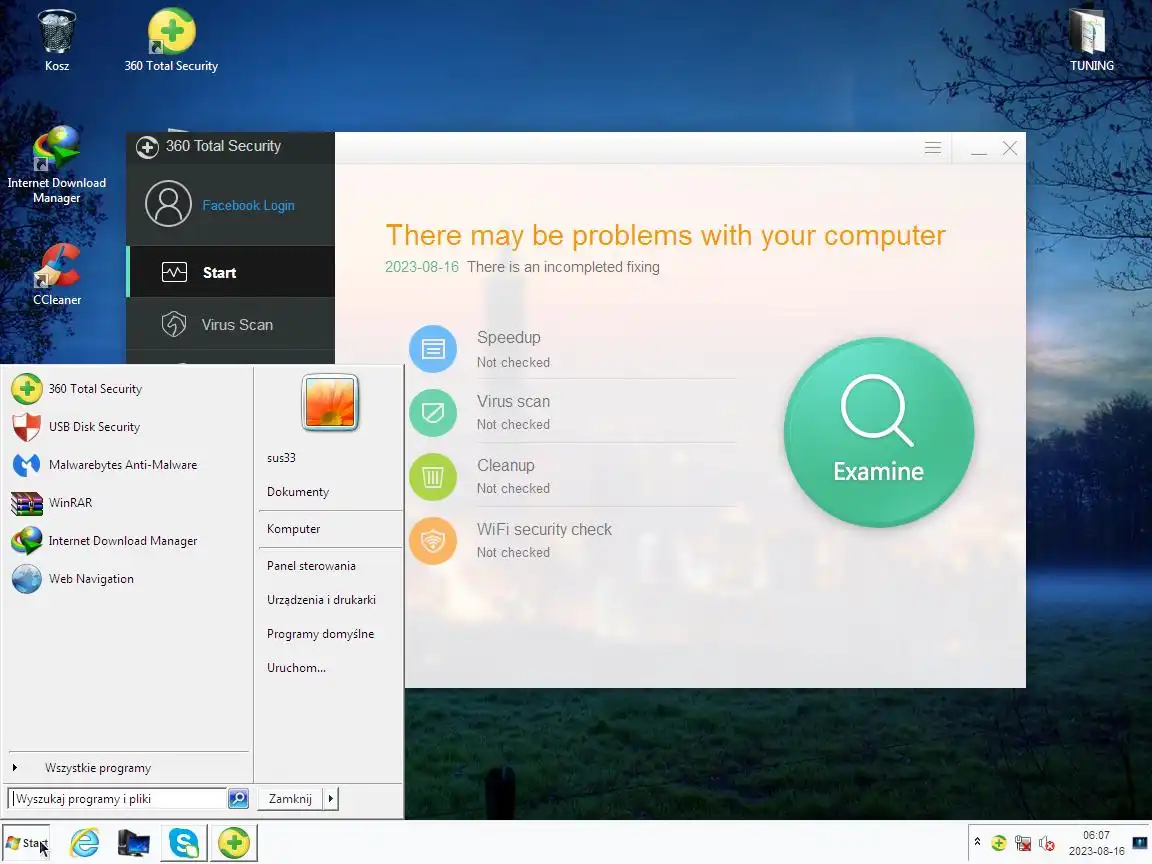Open WinRAR from Start menu

(x=128, y=503)
